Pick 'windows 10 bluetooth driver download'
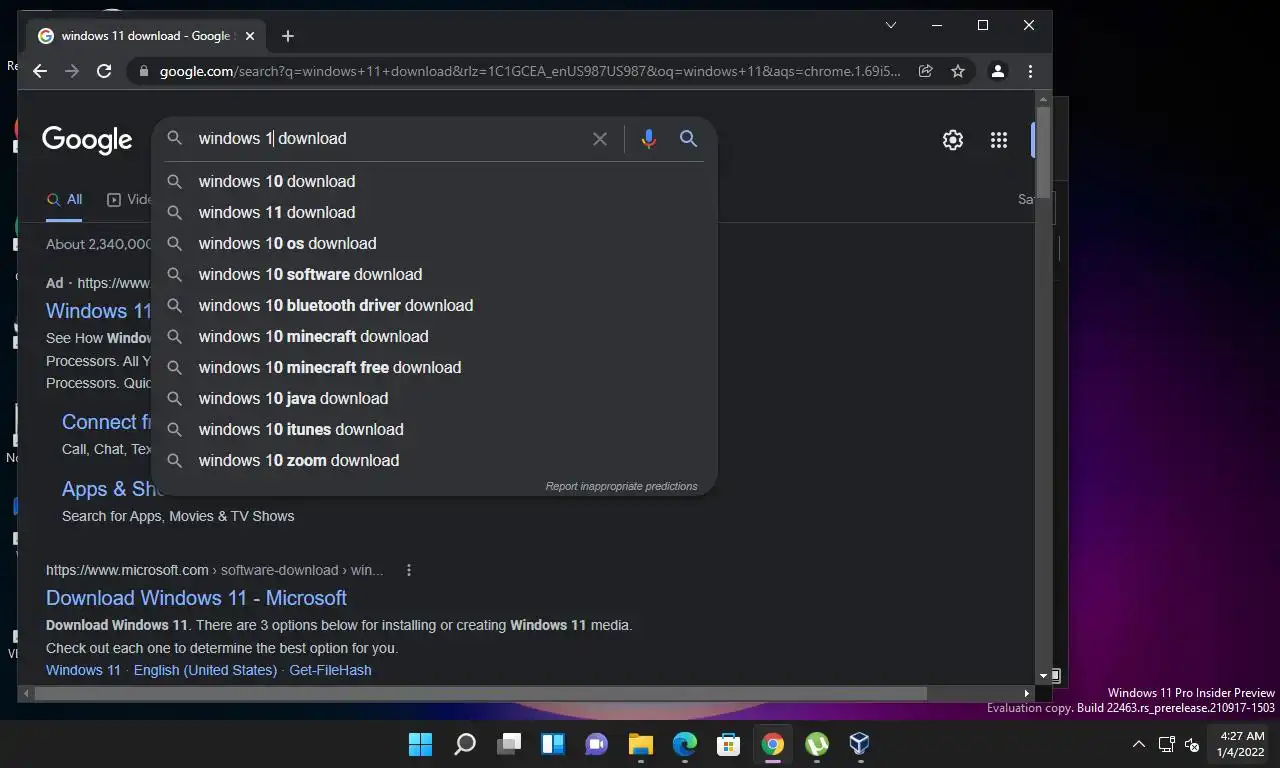The width and height of the screenshot is (1280, 768). click(434, 305)
